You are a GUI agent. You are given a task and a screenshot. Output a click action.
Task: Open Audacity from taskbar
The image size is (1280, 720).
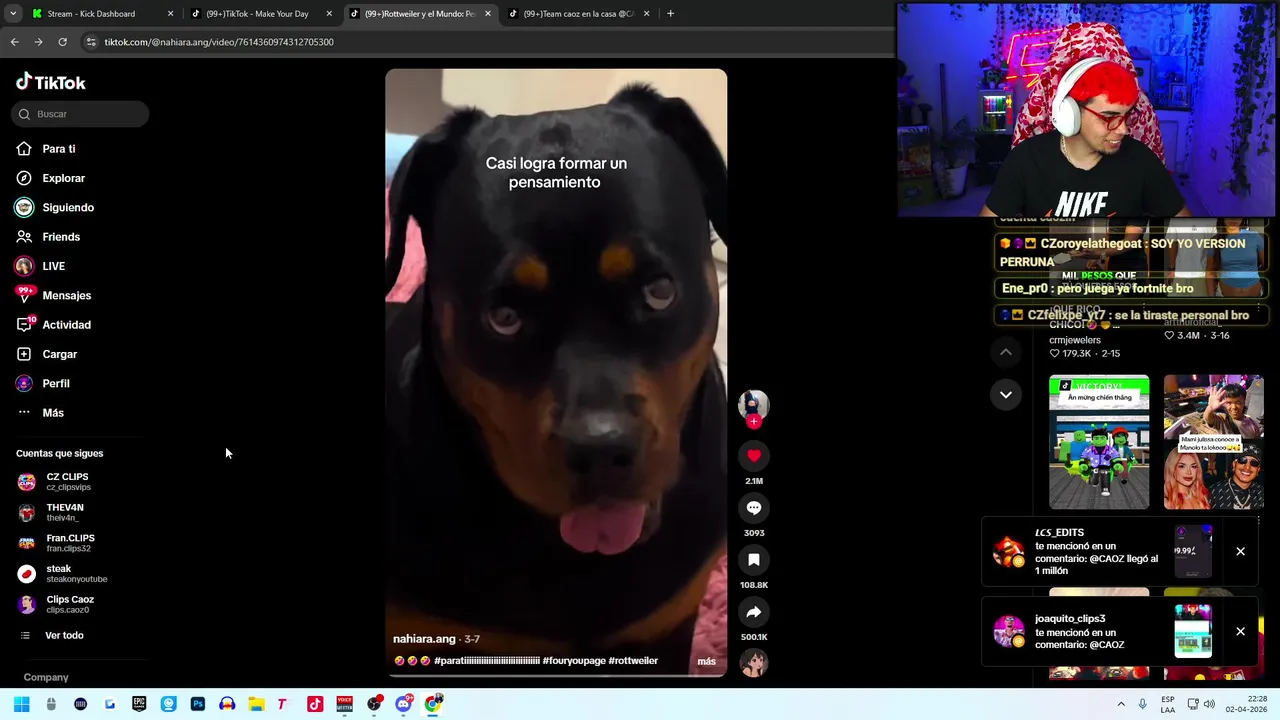pyautogui.click(x=227, y=704)
